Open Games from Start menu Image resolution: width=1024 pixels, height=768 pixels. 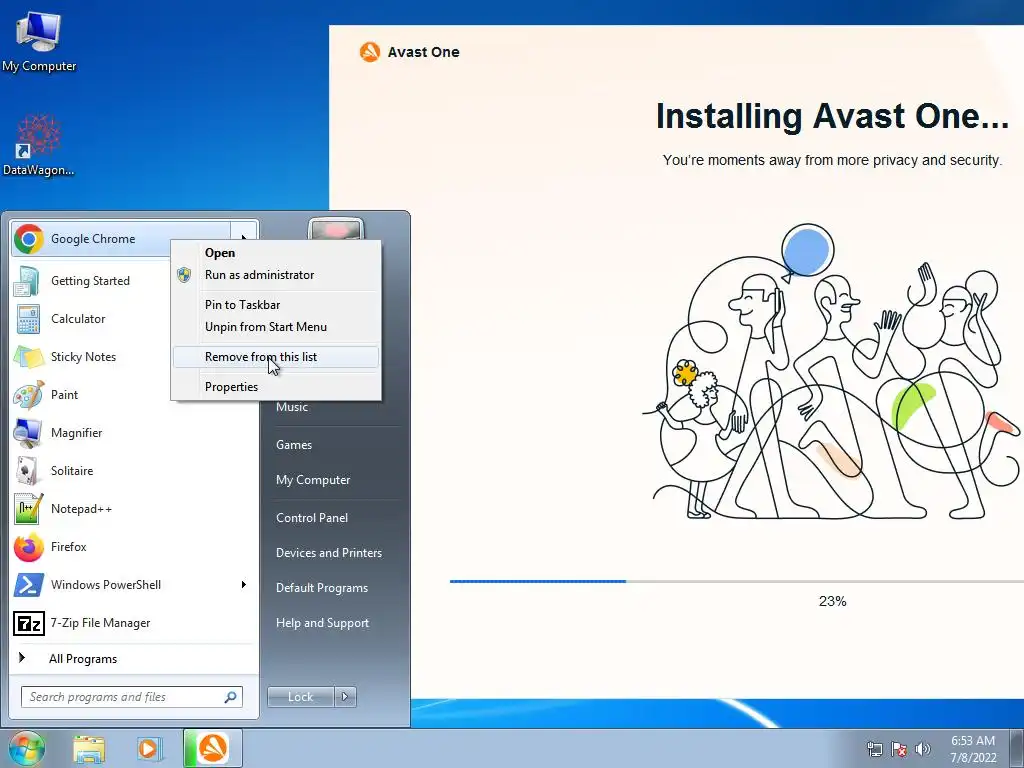(294, 445)
